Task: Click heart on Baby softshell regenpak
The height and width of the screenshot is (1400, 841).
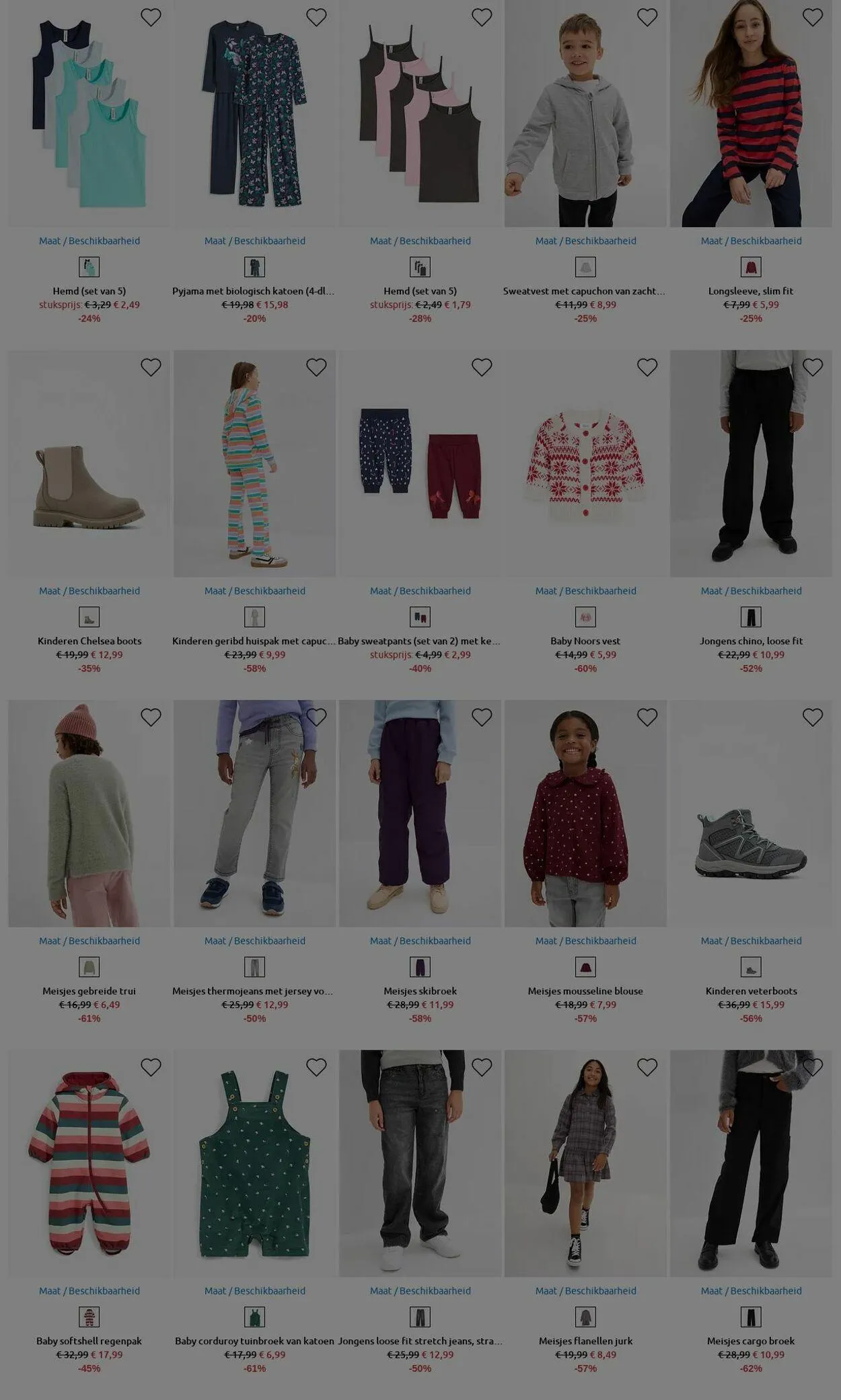Action: click(x=151, y=1067)
